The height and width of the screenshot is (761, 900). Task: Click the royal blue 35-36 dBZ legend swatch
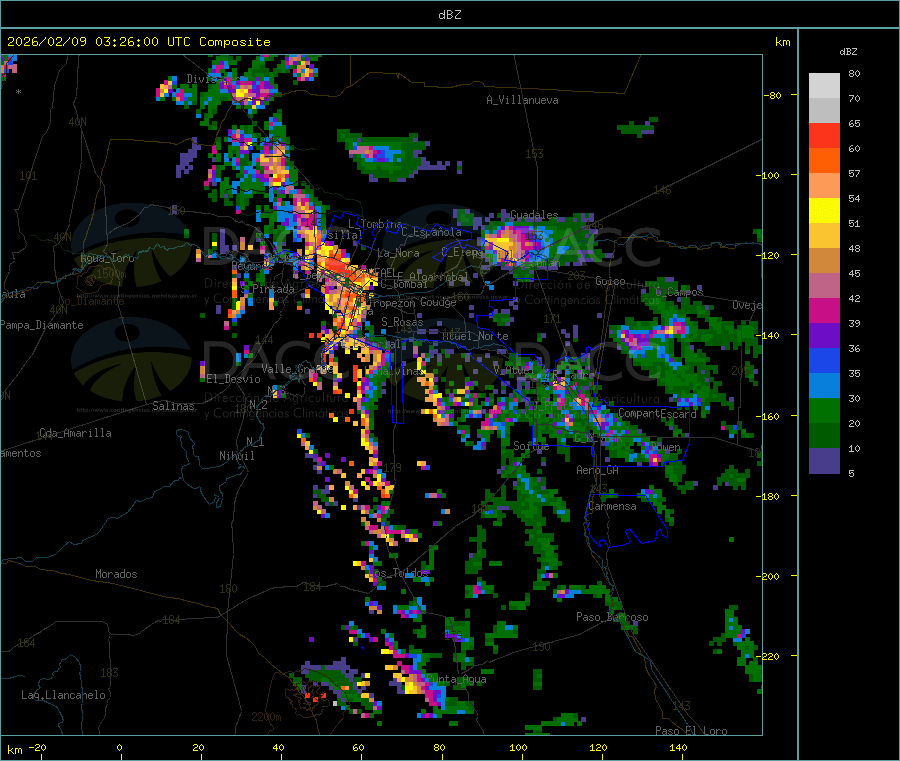point(824,360)
